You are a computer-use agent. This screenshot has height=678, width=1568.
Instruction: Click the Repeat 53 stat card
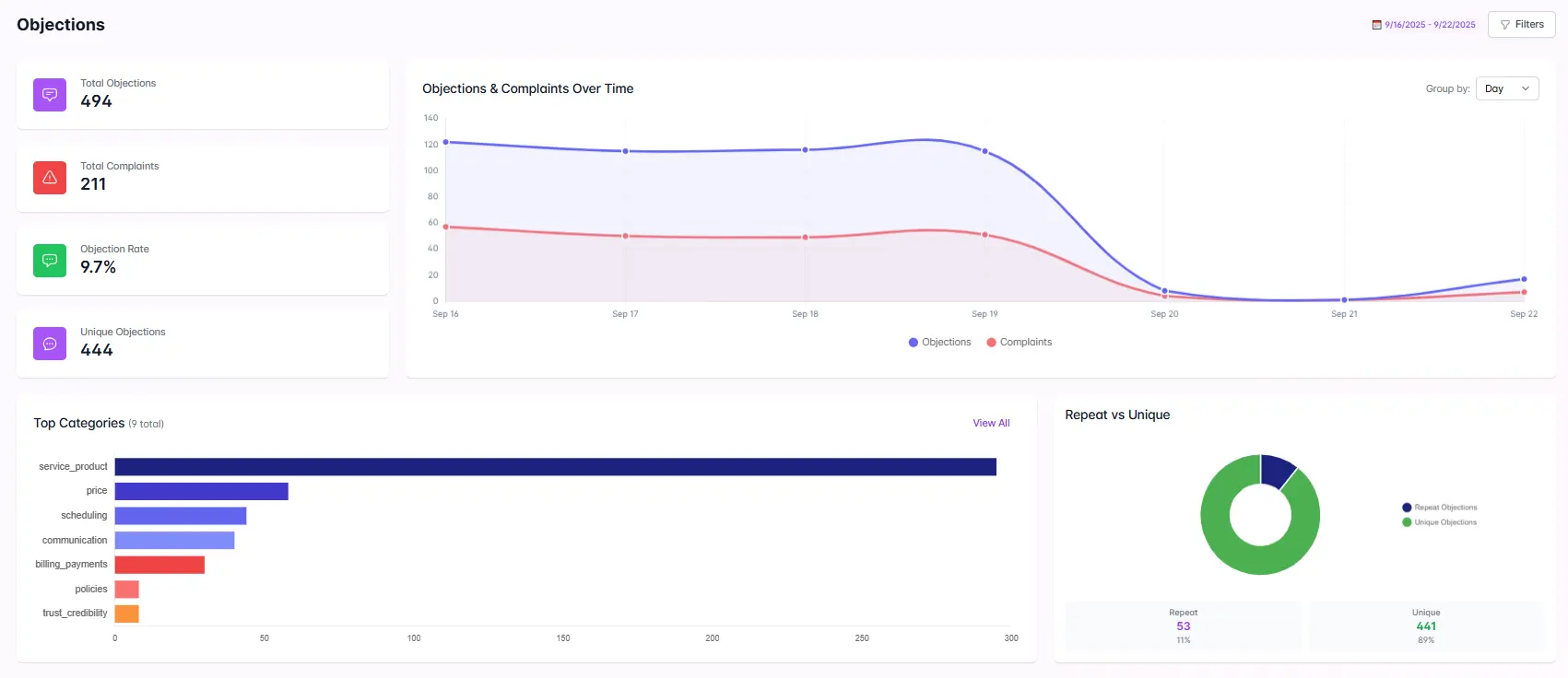[1183, 626]
